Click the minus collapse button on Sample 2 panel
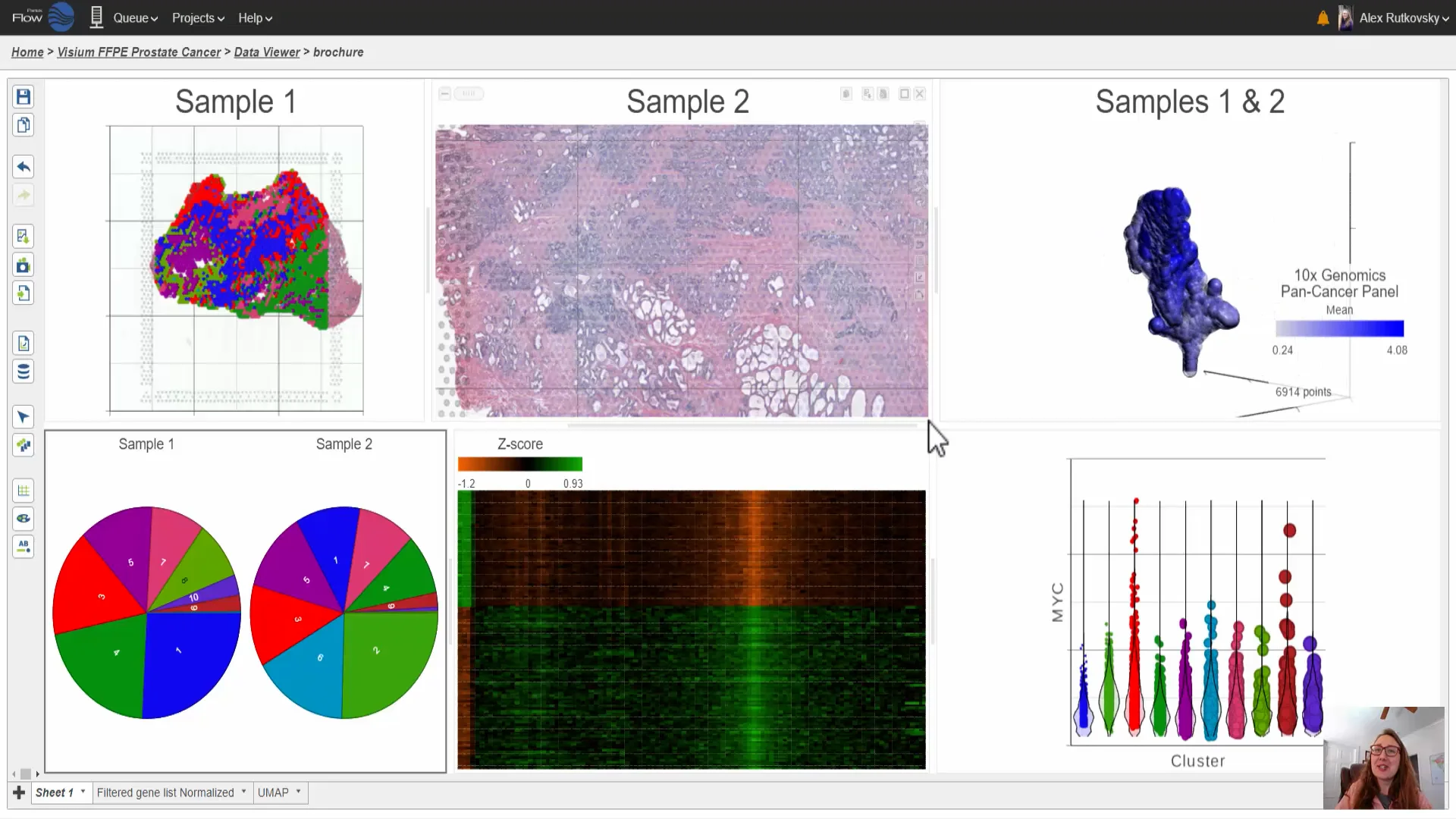 point(445,93)
